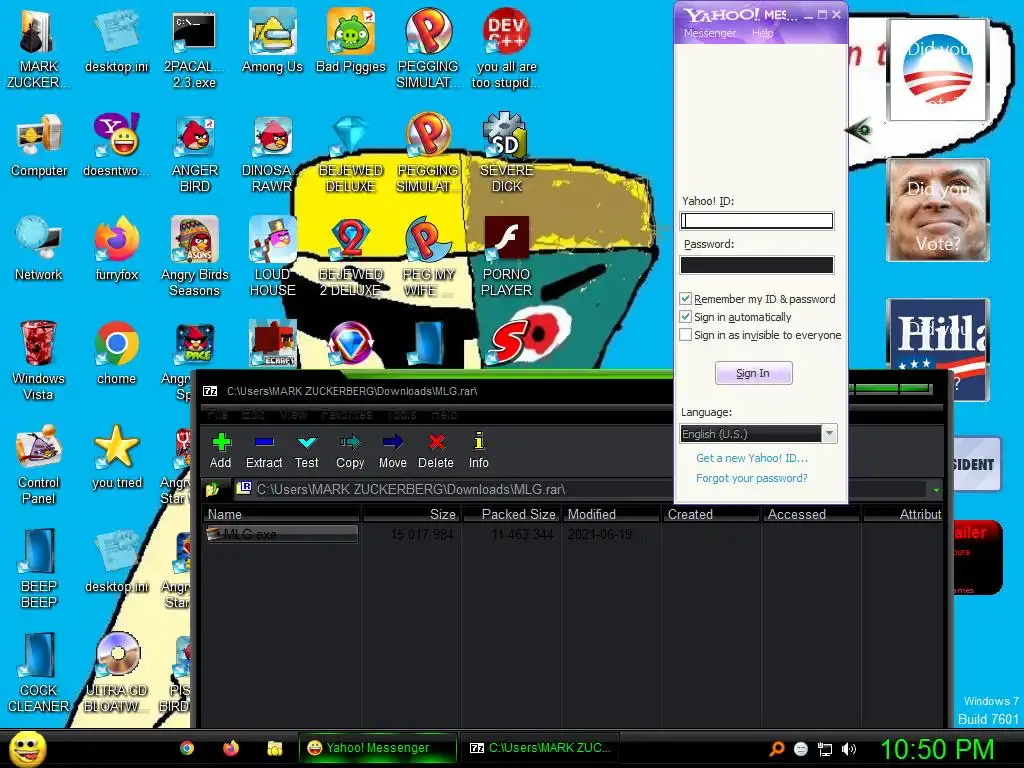Click the Password field in Yahoo Messenger

pos(757,264)
